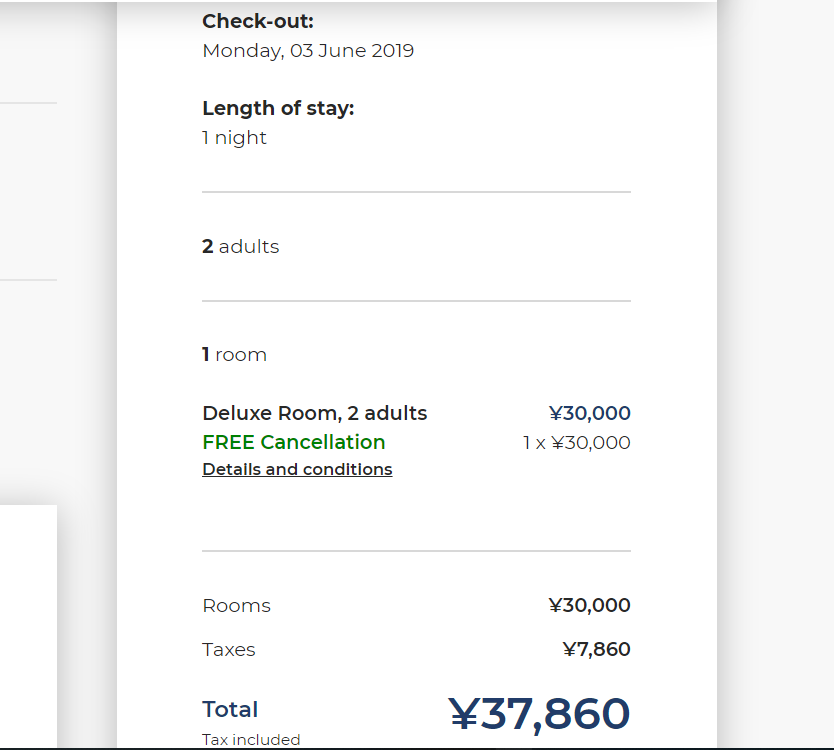834x750 pixels.
Task: Click the ¥7,860 taxes amount
Action: pos(596,650)
